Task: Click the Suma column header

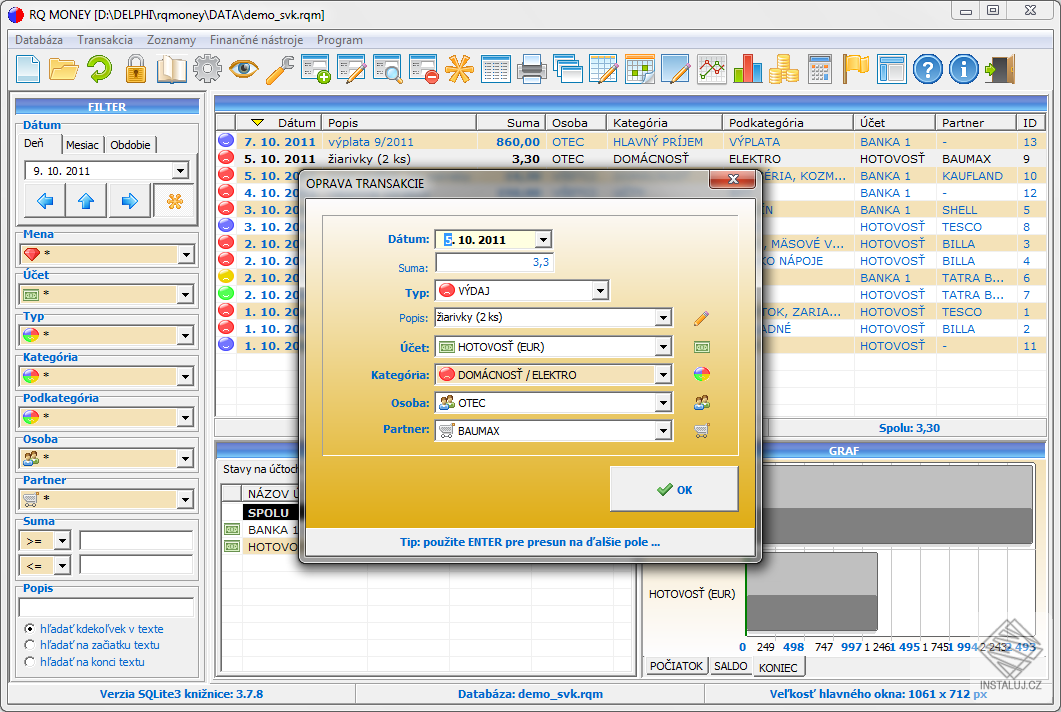Action: click(x=511, y=123)
